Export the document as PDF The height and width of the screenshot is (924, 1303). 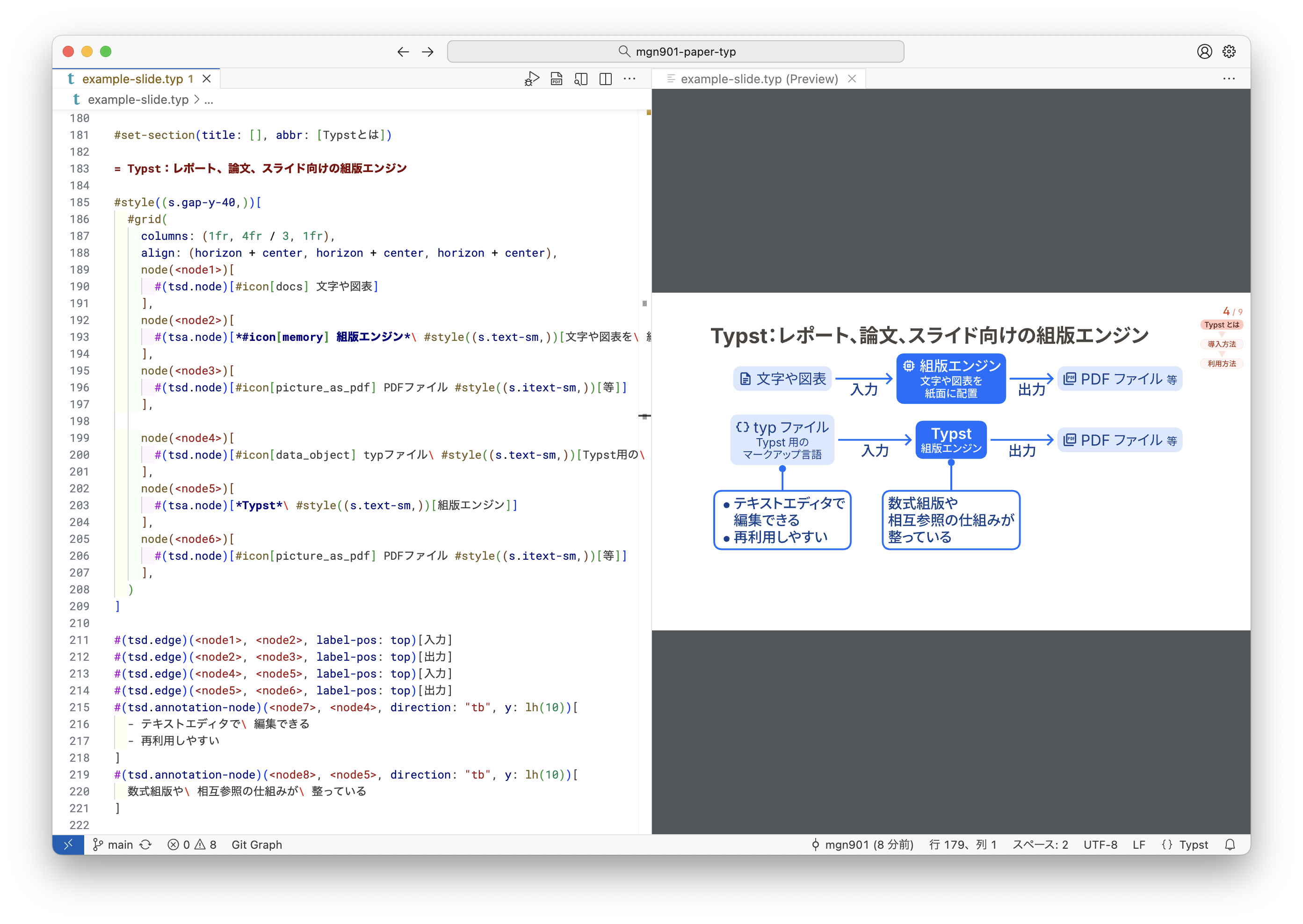tap(557, 79)
